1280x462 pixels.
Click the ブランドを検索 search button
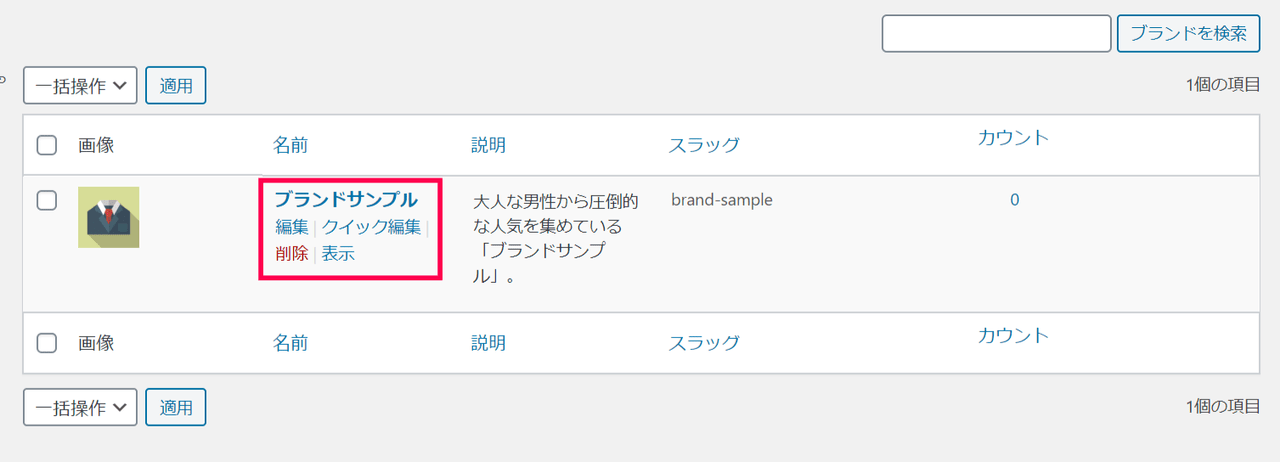(1188, 33)
